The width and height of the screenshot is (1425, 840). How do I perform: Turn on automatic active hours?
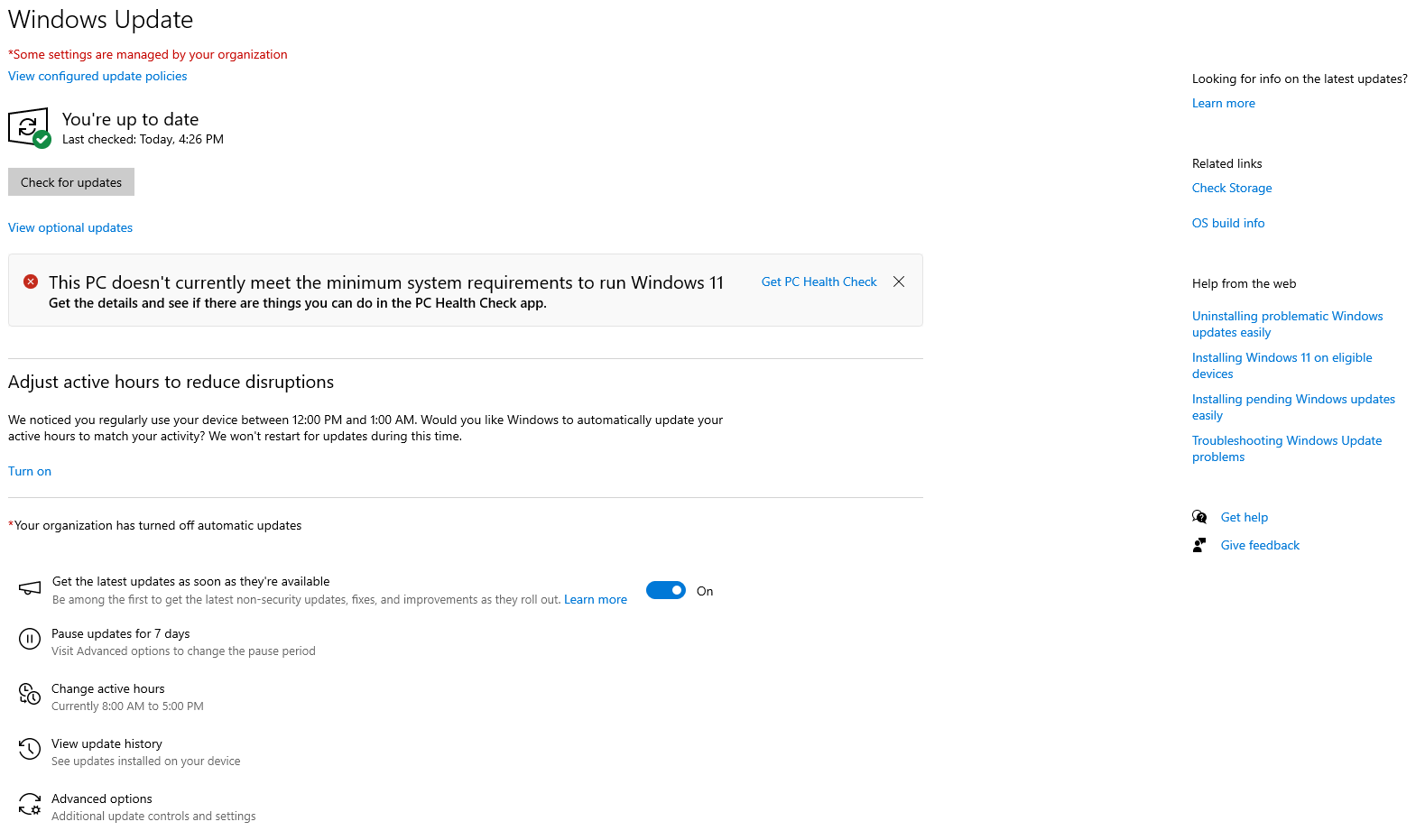click(30, 471)
